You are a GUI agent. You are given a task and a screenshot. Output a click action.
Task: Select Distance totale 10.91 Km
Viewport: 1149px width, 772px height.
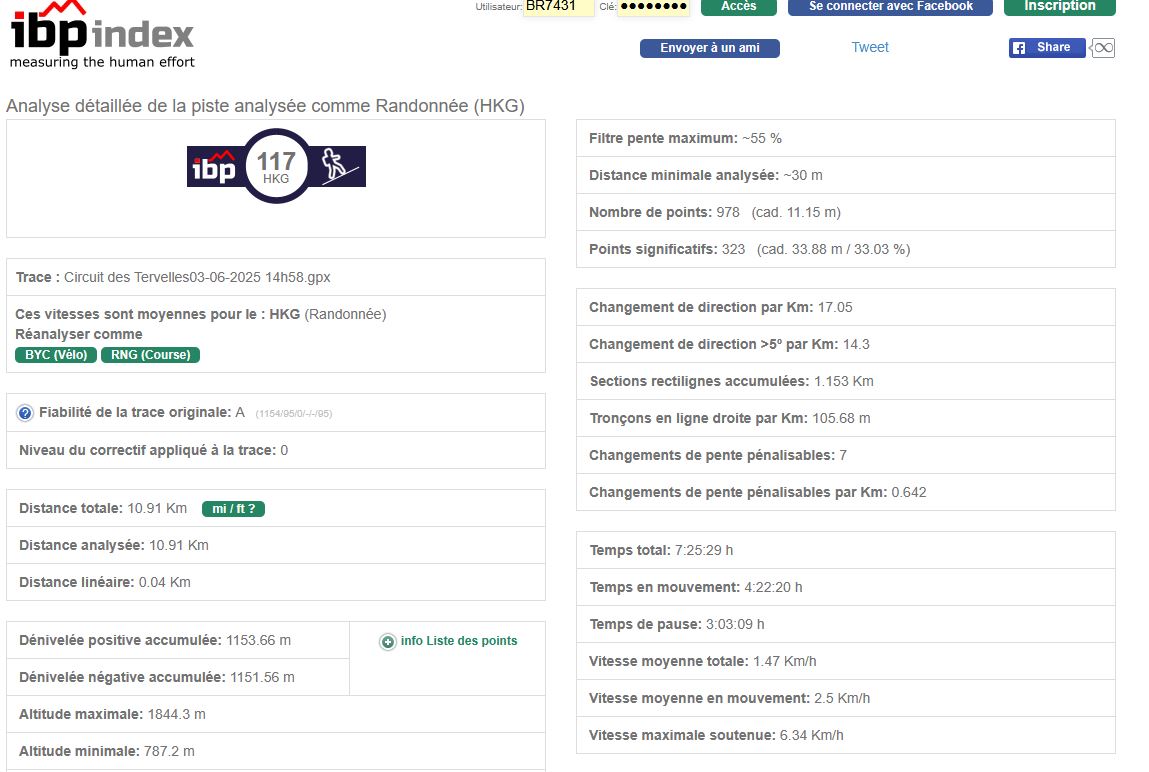[x=103, y=508]
